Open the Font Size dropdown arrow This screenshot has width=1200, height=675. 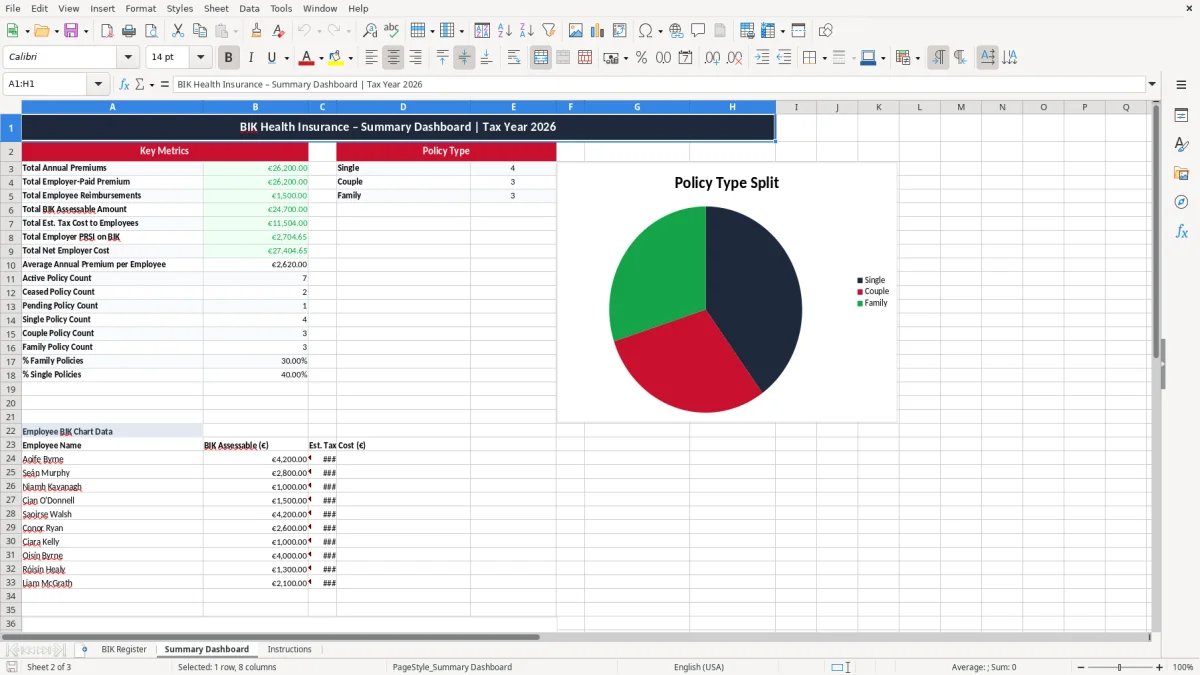click(201, 58)
